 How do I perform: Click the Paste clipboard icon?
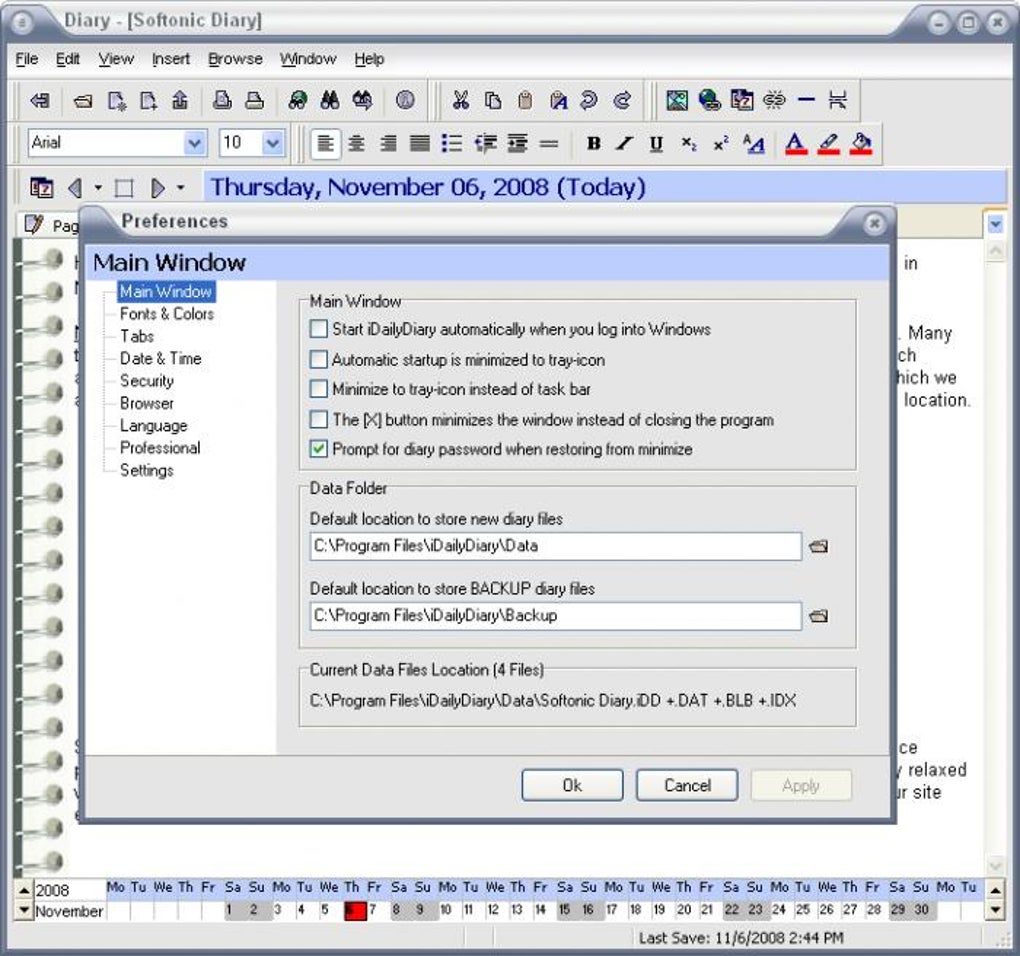point(525,100)
